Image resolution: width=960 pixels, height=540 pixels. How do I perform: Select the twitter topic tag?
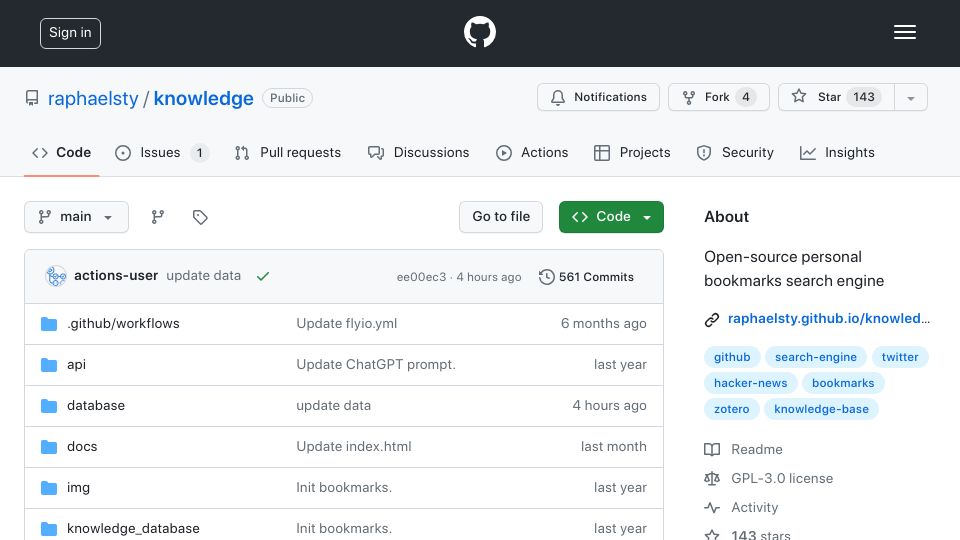pos(899,357)
